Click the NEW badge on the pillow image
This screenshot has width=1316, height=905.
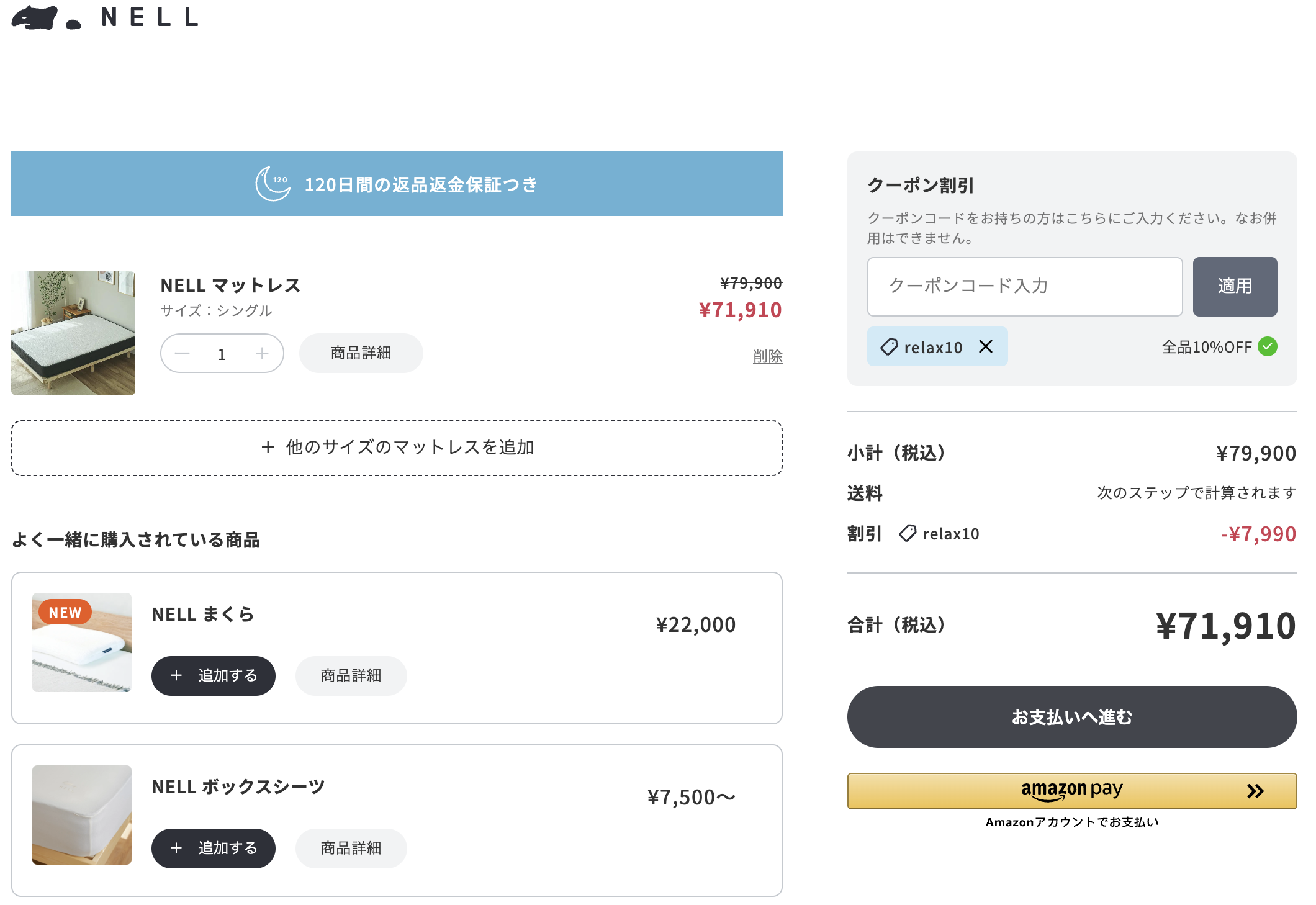(65, 612)
